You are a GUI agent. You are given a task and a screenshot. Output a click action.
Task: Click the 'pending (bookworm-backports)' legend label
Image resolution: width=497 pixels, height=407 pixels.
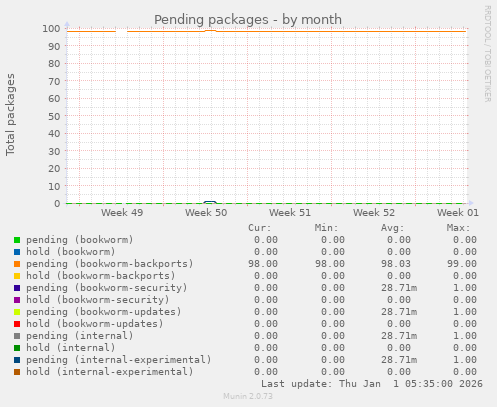[110, 264]
